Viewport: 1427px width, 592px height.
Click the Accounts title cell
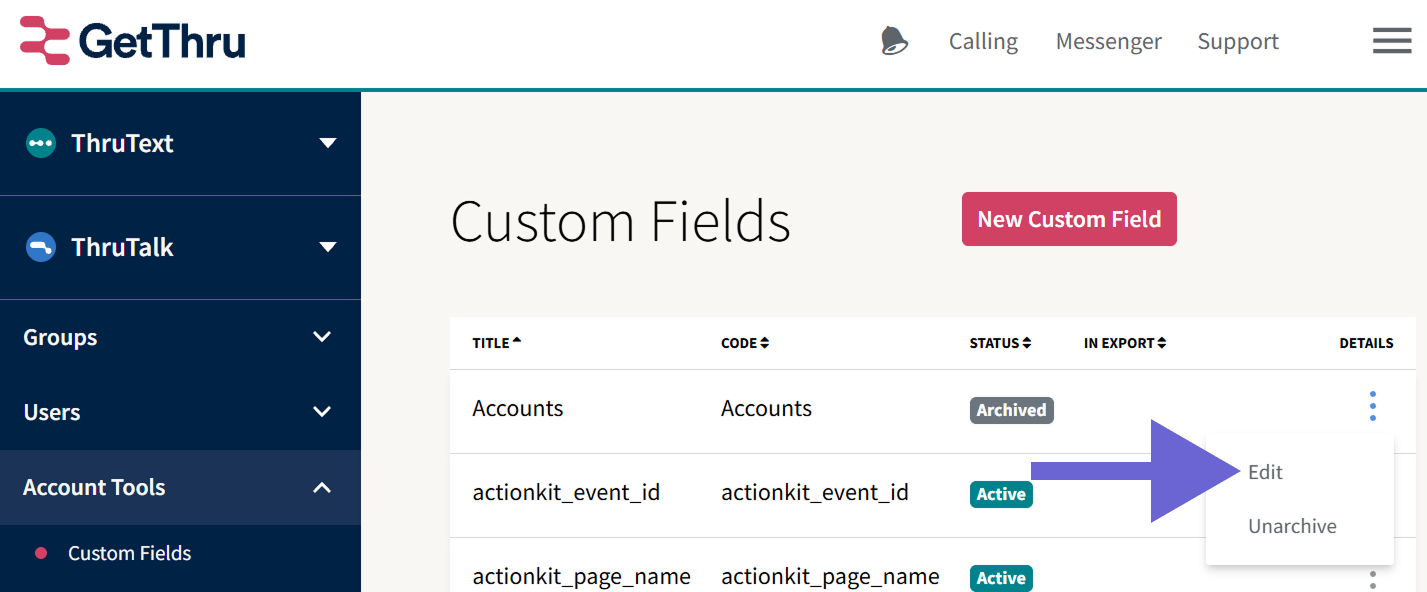[518, 408]
